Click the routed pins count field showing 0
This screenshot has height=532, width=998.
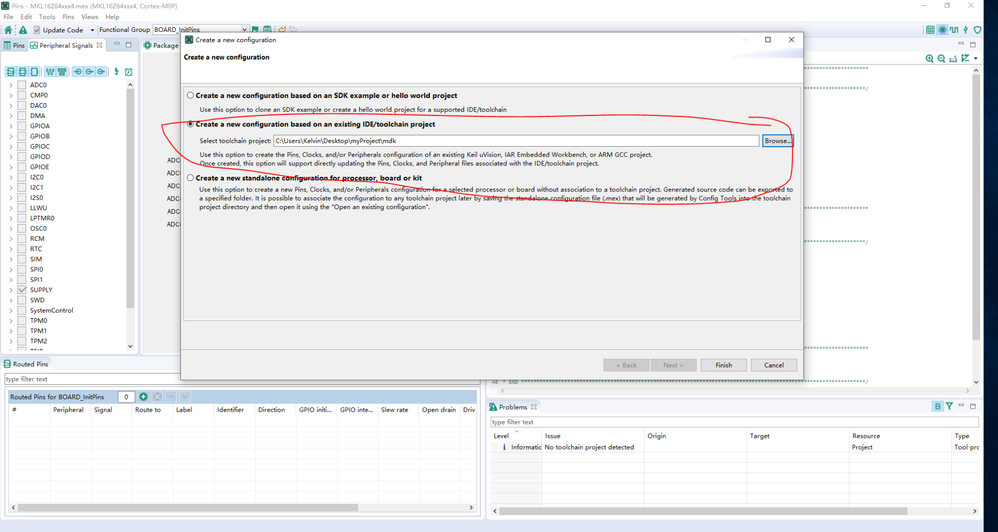click(126, 396)
